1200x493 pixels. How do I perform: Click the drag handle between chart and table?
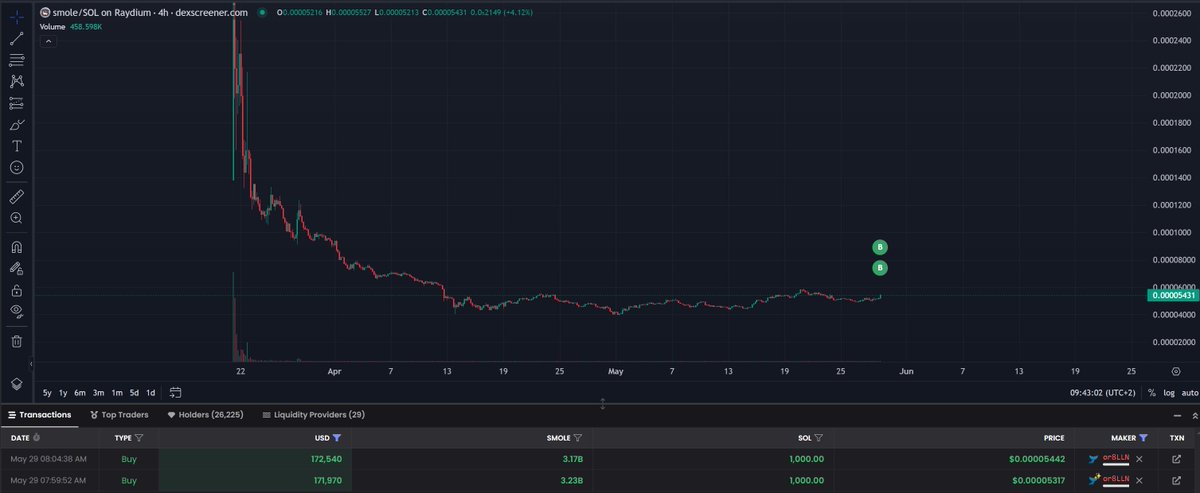[602, 403]
